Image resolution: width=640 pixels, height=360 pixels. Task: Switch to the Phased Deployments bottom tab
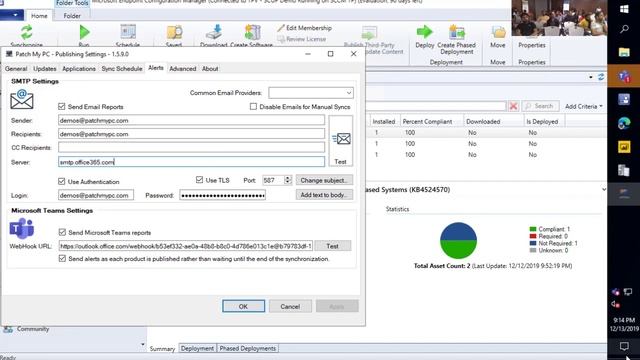247,348
